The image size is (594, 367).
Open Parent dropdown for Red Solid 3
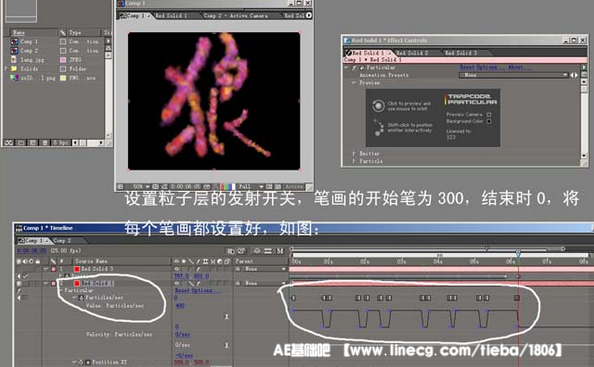coord(264,269)
